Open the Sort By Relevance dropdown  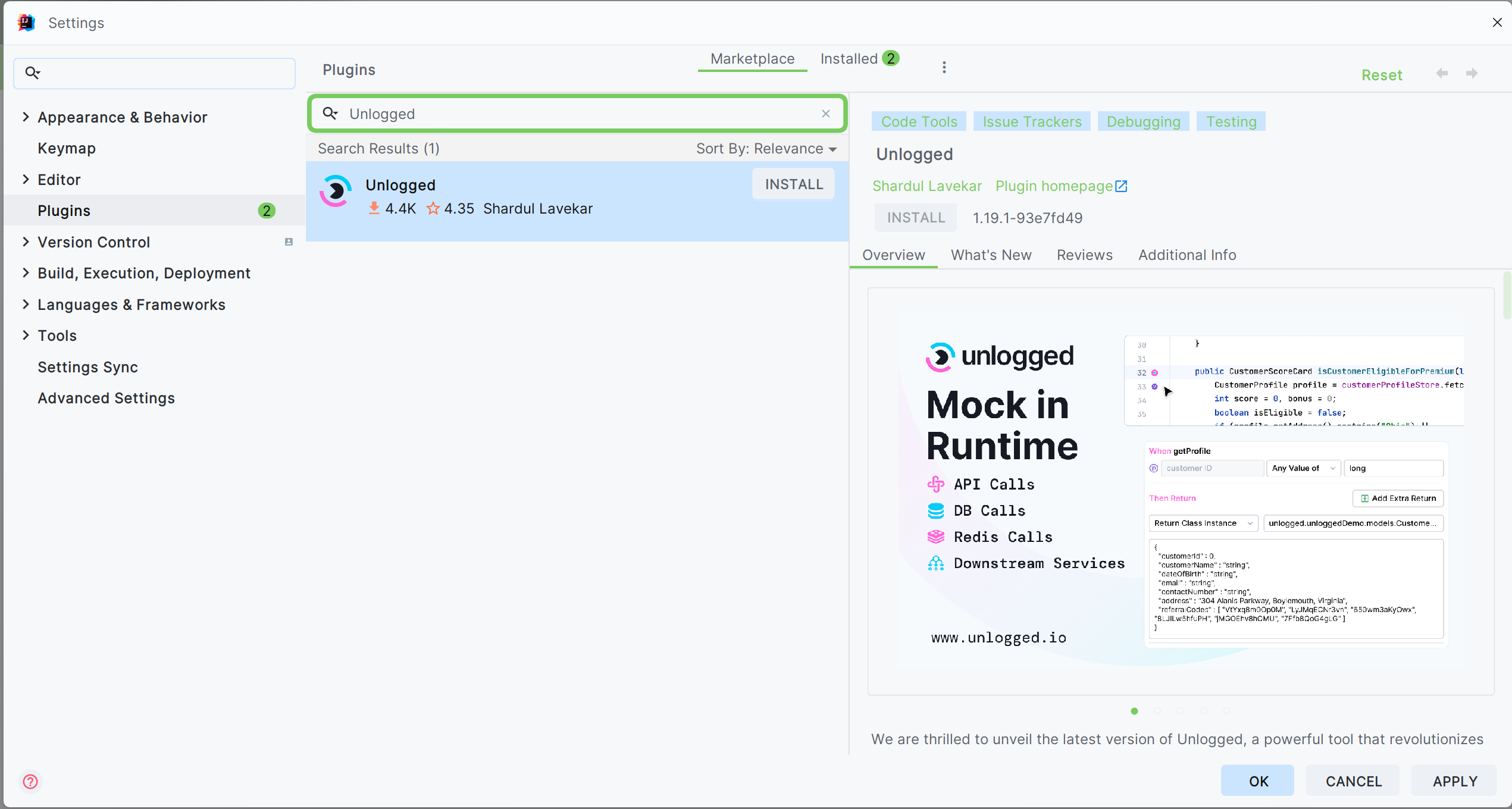[x=766, y=149]
